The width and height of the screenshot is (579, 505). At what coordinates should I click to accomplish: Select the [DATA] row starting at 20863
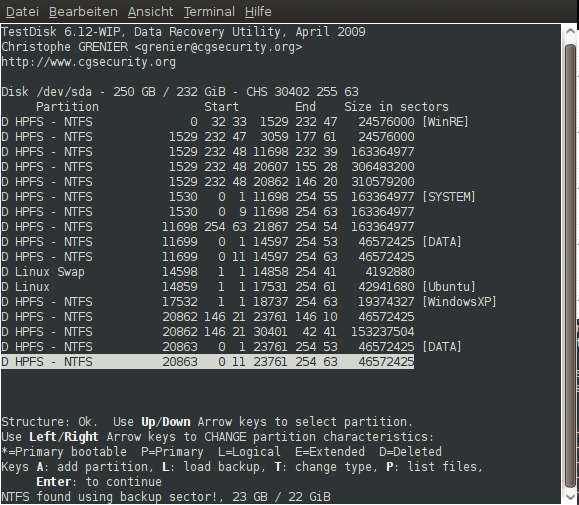pos(231,347)
